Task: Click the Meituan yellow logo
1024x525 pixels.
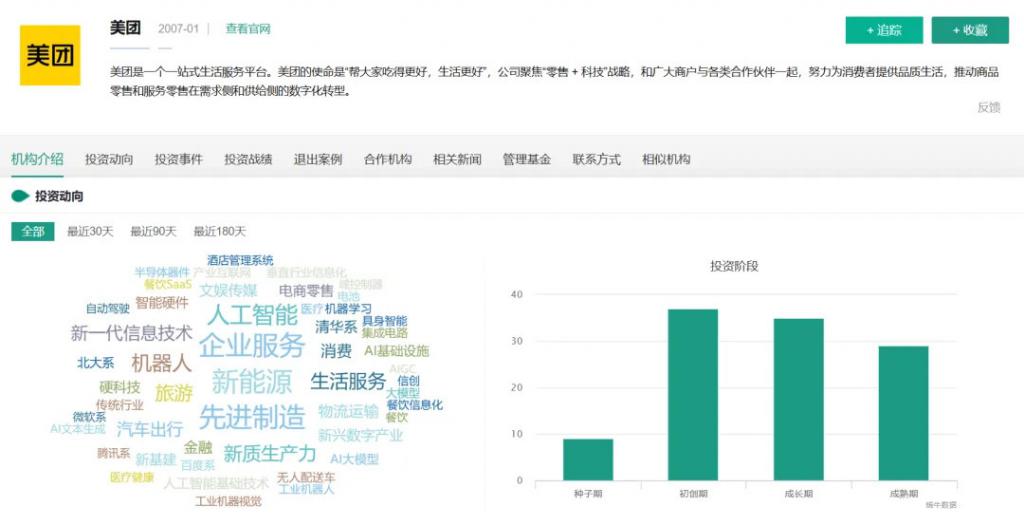Action: [x=50, y=55]
